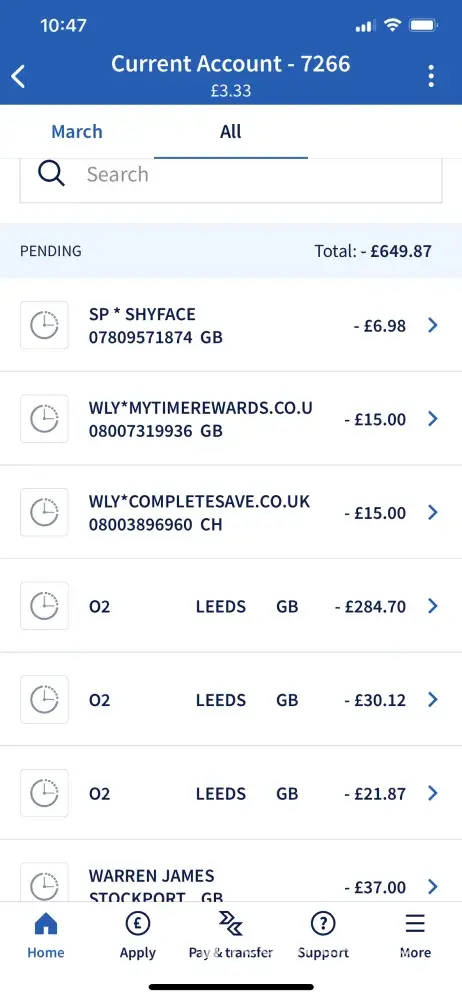Open Home from bottom navigation
Screen dimensions: 462x1000
[45, 936]
